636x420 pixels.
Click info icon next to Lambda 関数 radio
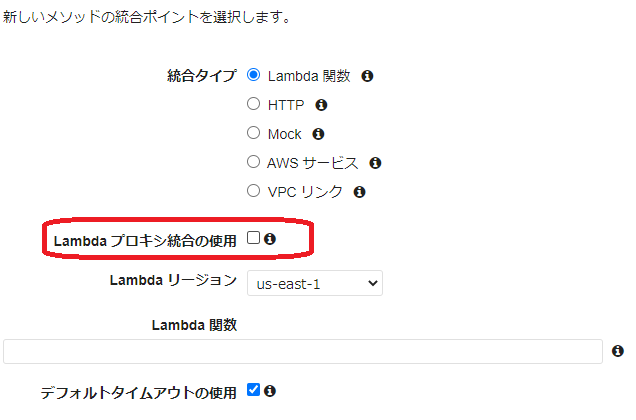[x=367, y=76]
